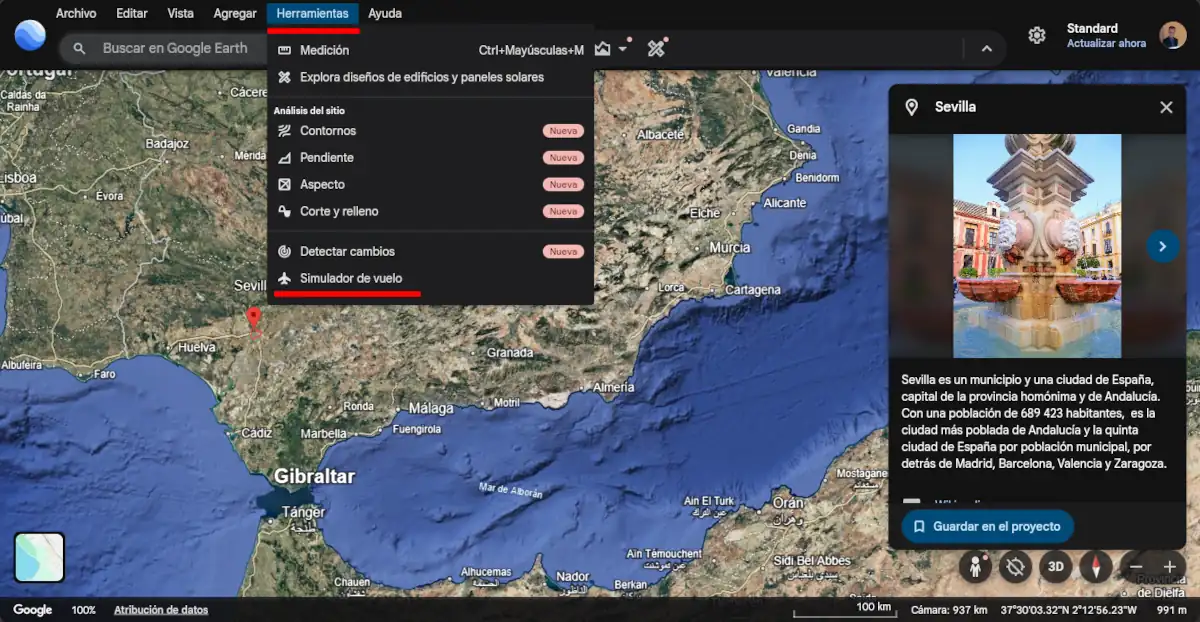Click the location pin icon beside Sevilla title
The image size is (1200, 622).
click(x=911, y=107)
